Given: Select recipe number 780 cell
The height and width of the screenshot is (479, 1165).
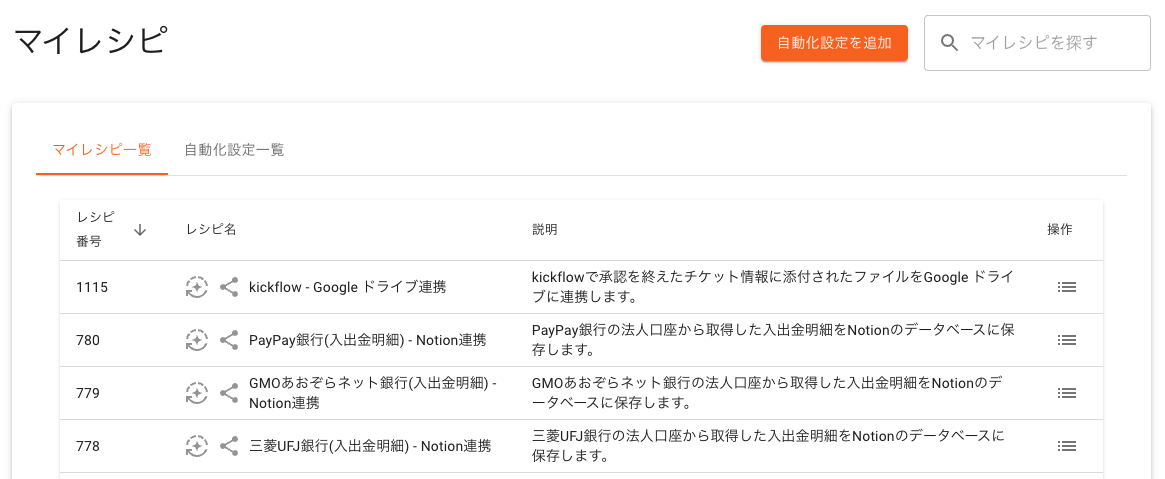Looking at the screenshot, I should tap(88, 341).
